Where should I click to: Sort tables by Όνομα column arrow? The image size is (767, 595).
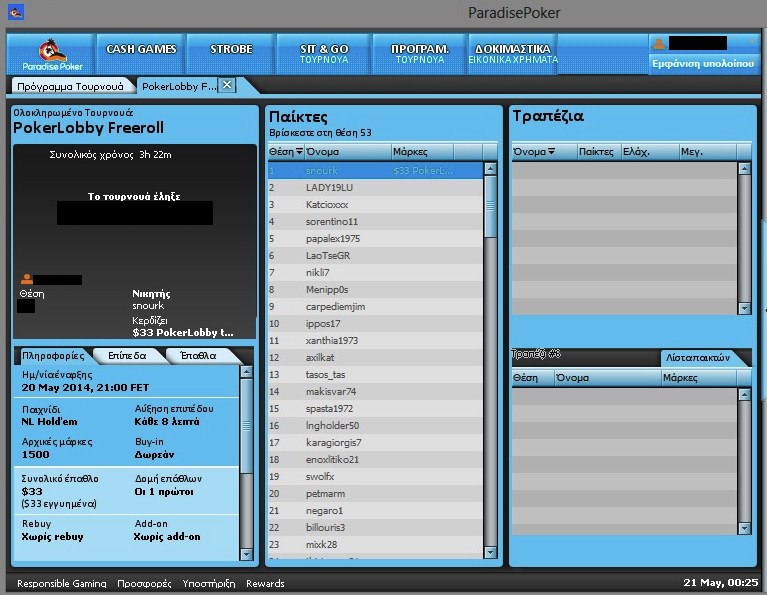[x=551, y=152]
